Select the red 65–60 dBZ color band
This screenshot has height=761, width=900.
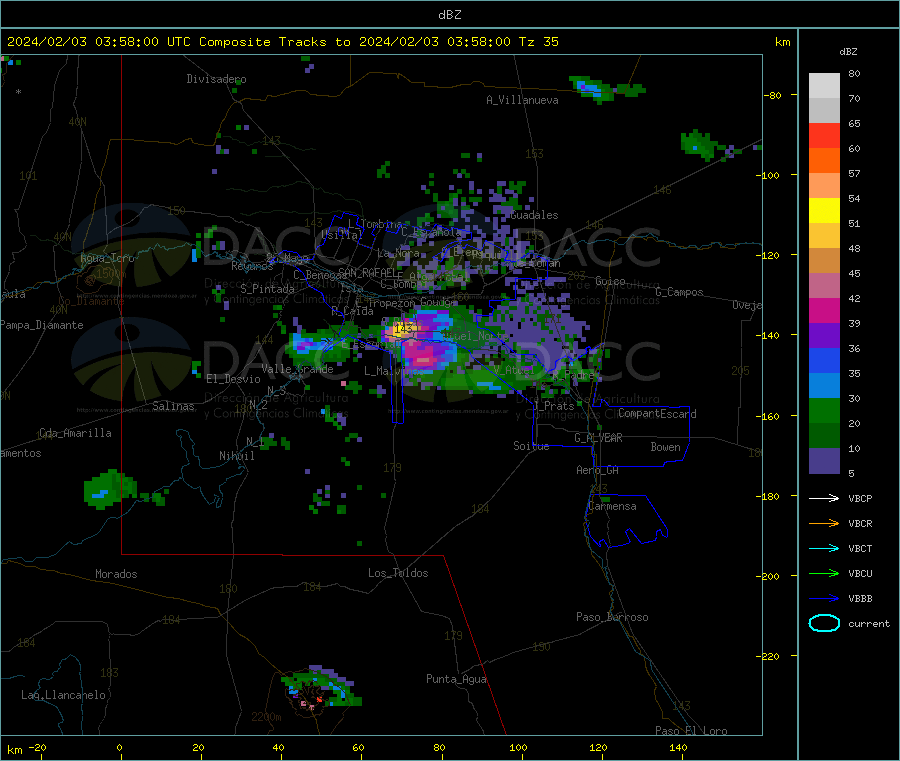pyautogui.click(x=824, y=135)
